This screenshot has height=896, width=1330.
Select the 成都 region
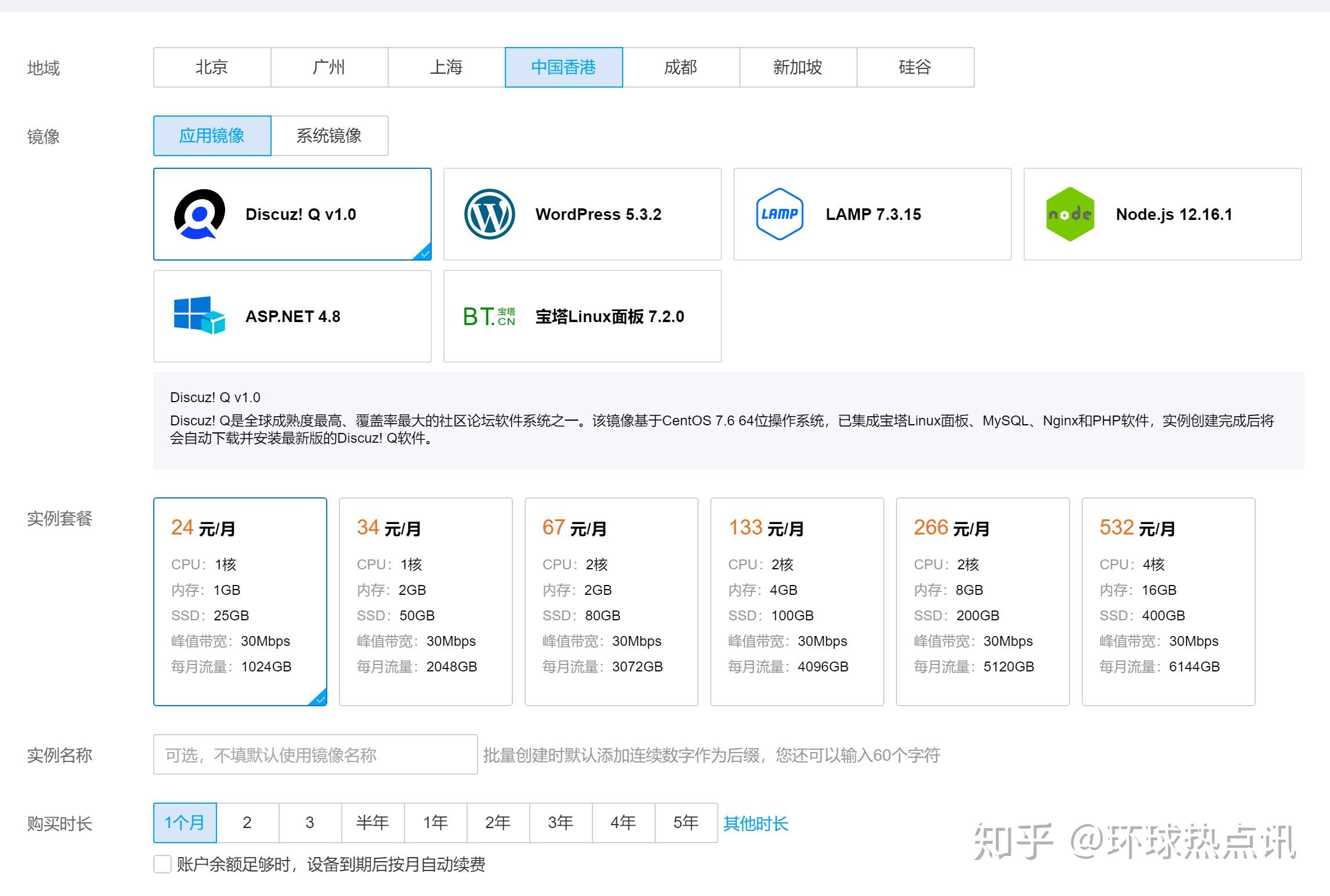pyautogui.click(x=681, y=67)
